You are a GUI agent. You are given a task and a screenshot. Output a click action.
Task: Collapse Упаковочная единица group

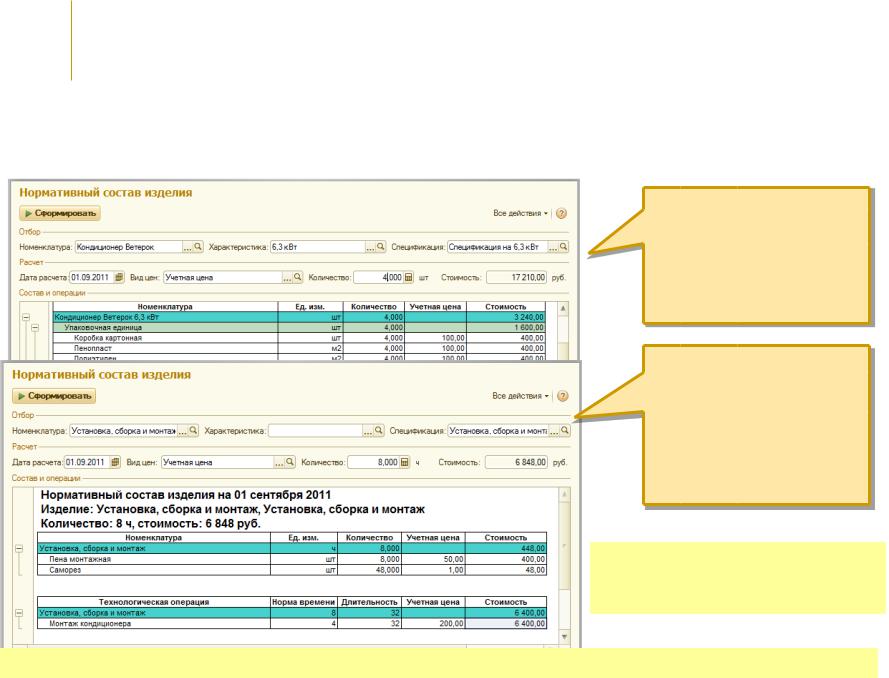(x=35, y=328)
